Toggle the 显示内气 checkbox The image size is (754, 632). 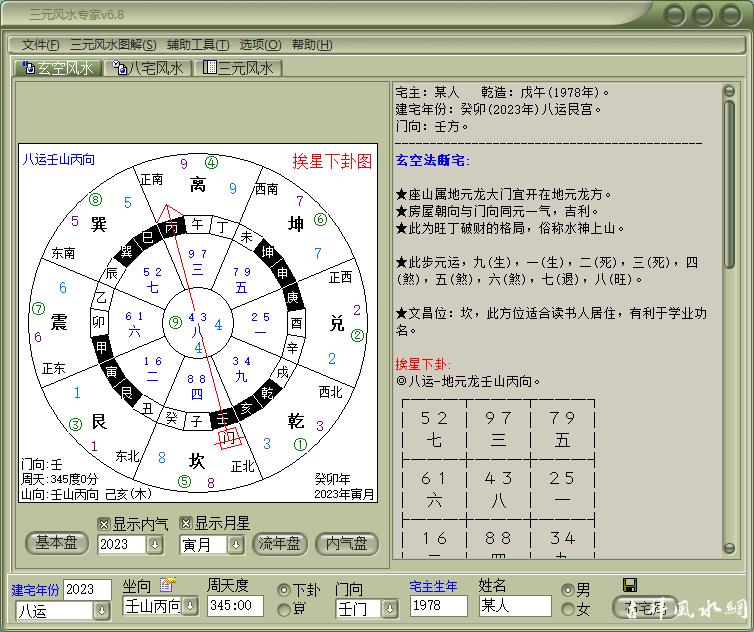point(104,523)
